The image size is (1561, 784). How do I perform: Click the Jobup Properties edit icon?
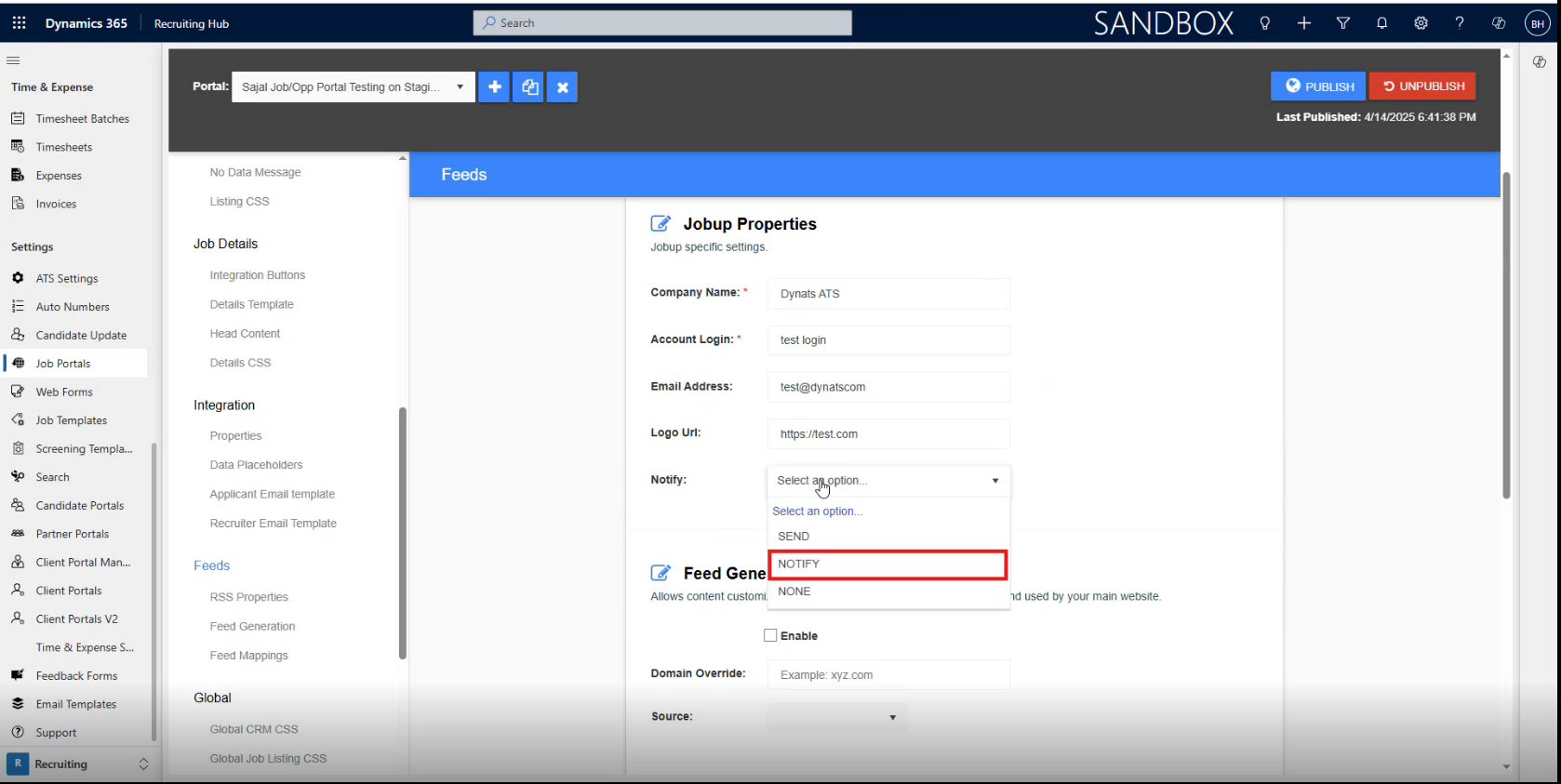click(x=660, y=223)
